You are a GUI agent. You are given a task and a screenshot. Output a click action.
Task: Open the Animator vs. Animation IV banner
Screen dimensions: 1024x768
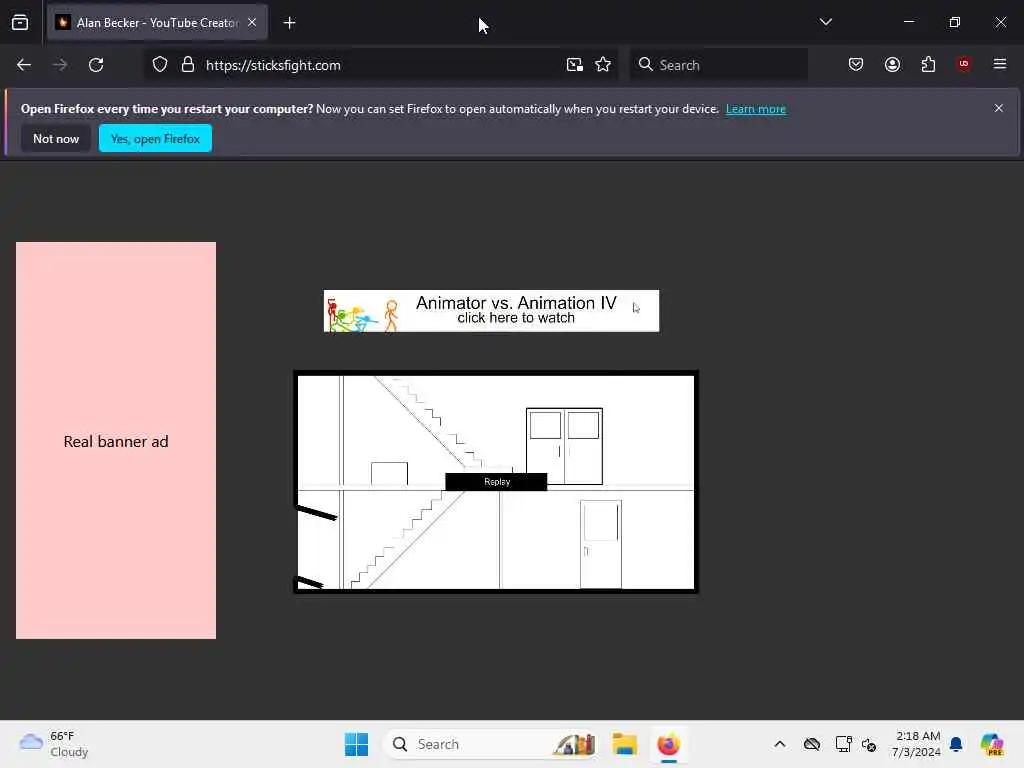[491, 311]
